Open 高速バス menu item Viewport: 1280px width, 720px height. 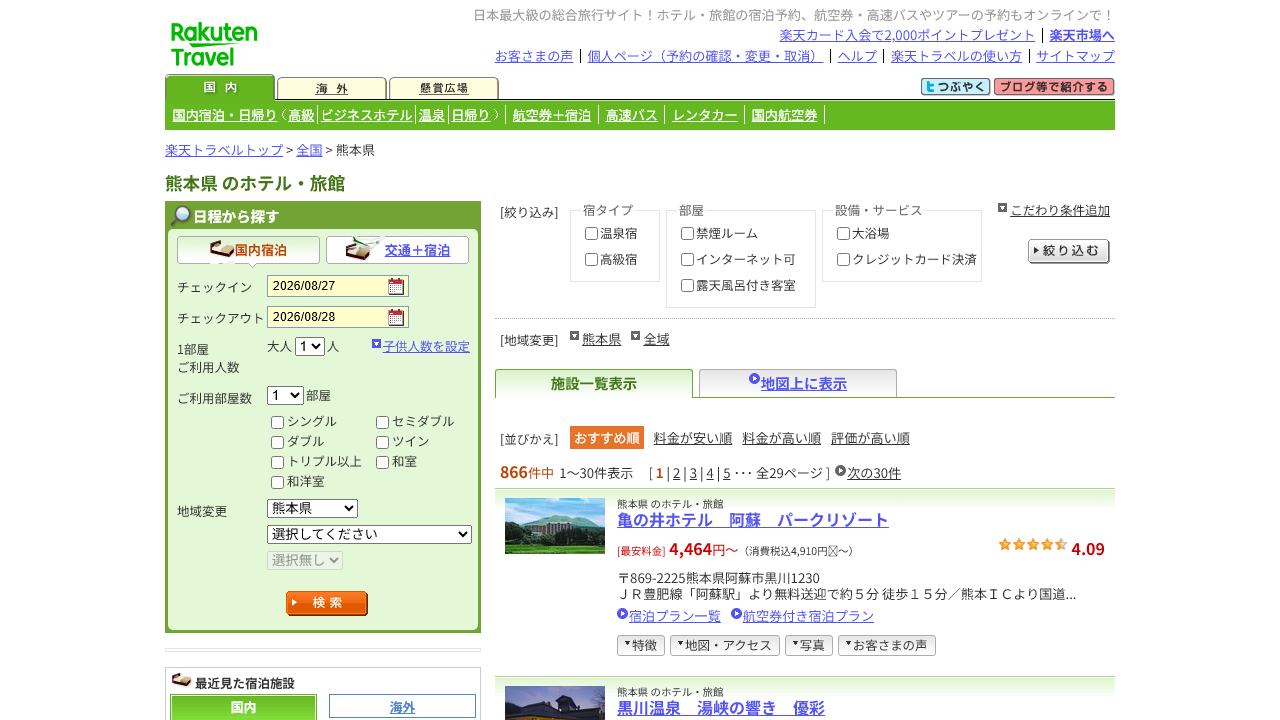632,115
